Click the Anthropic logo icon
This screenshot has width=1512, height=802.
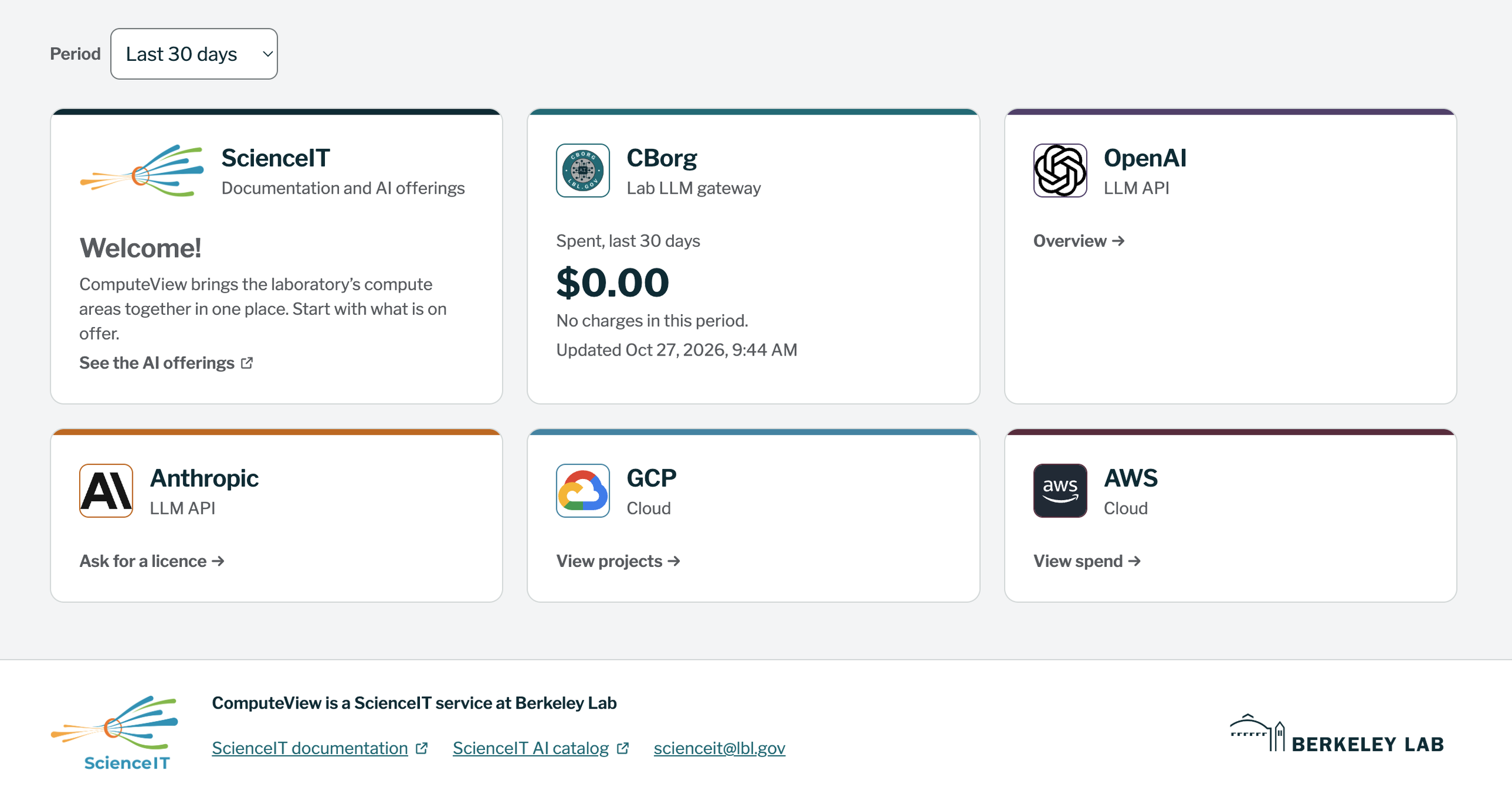click(x=106, y=491)
